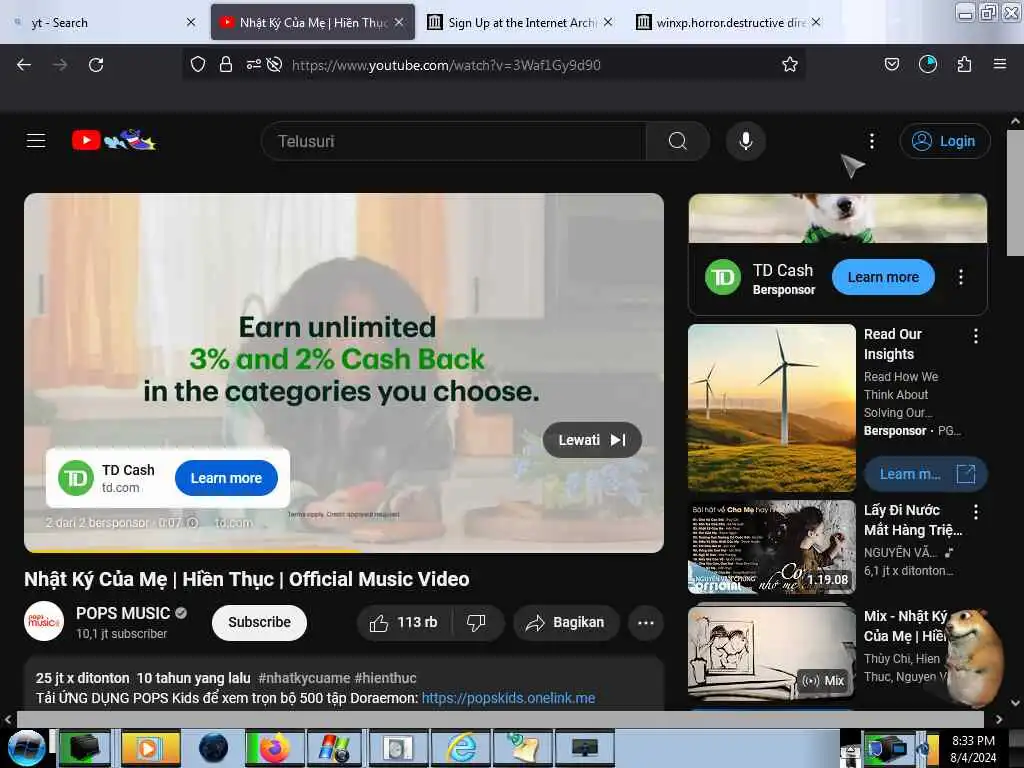Open the popskids.onelink.me link

click(508, 698)
